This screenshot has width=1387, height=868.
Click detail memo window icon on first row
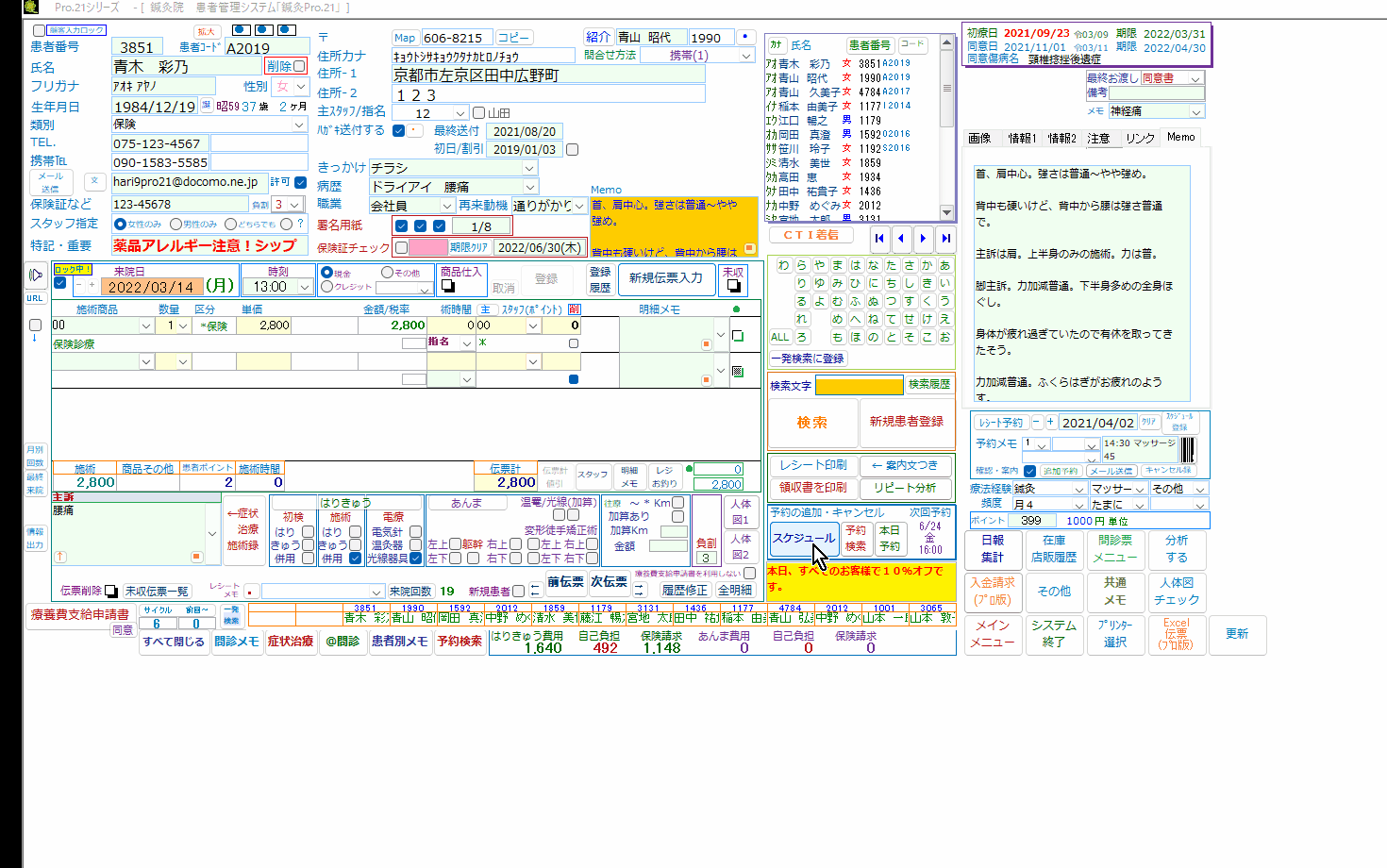pyautogui.click(x=738, y=336)
